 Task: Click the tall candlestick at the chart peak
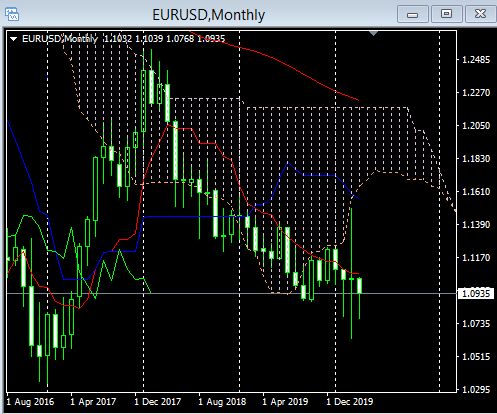point(151,87)
